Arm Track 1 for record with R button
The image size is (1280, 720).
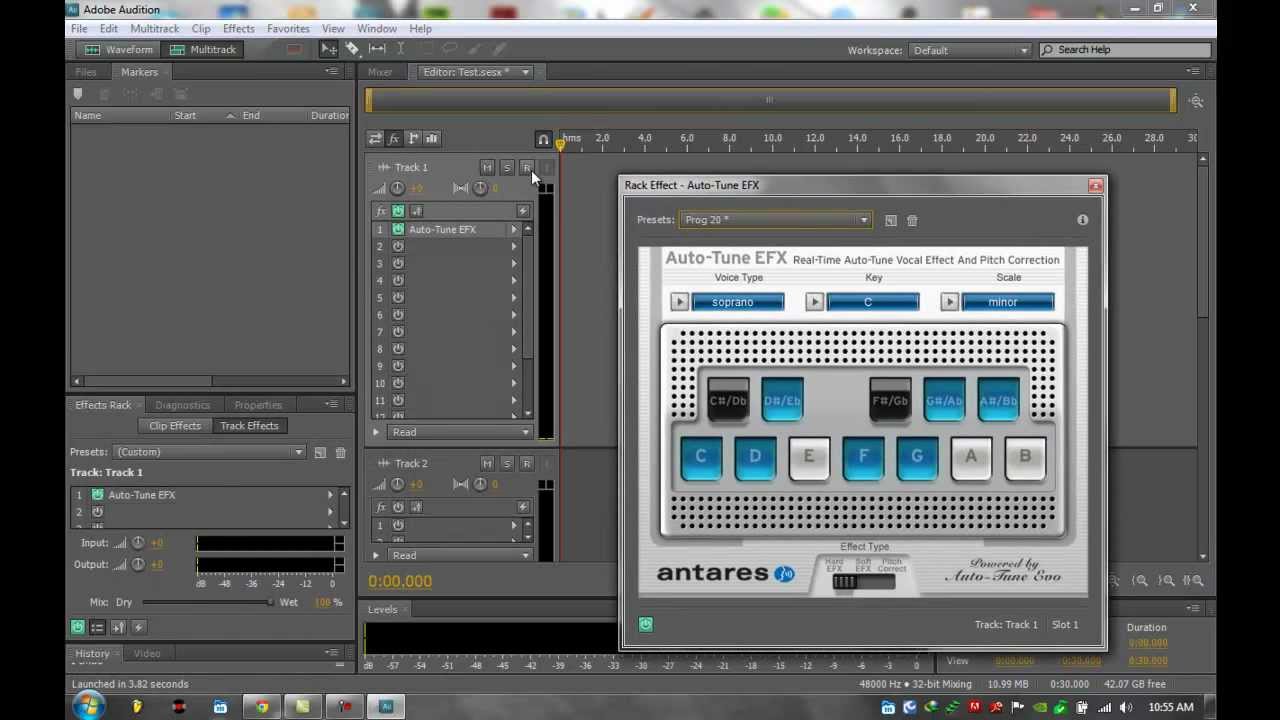point(527,167)
